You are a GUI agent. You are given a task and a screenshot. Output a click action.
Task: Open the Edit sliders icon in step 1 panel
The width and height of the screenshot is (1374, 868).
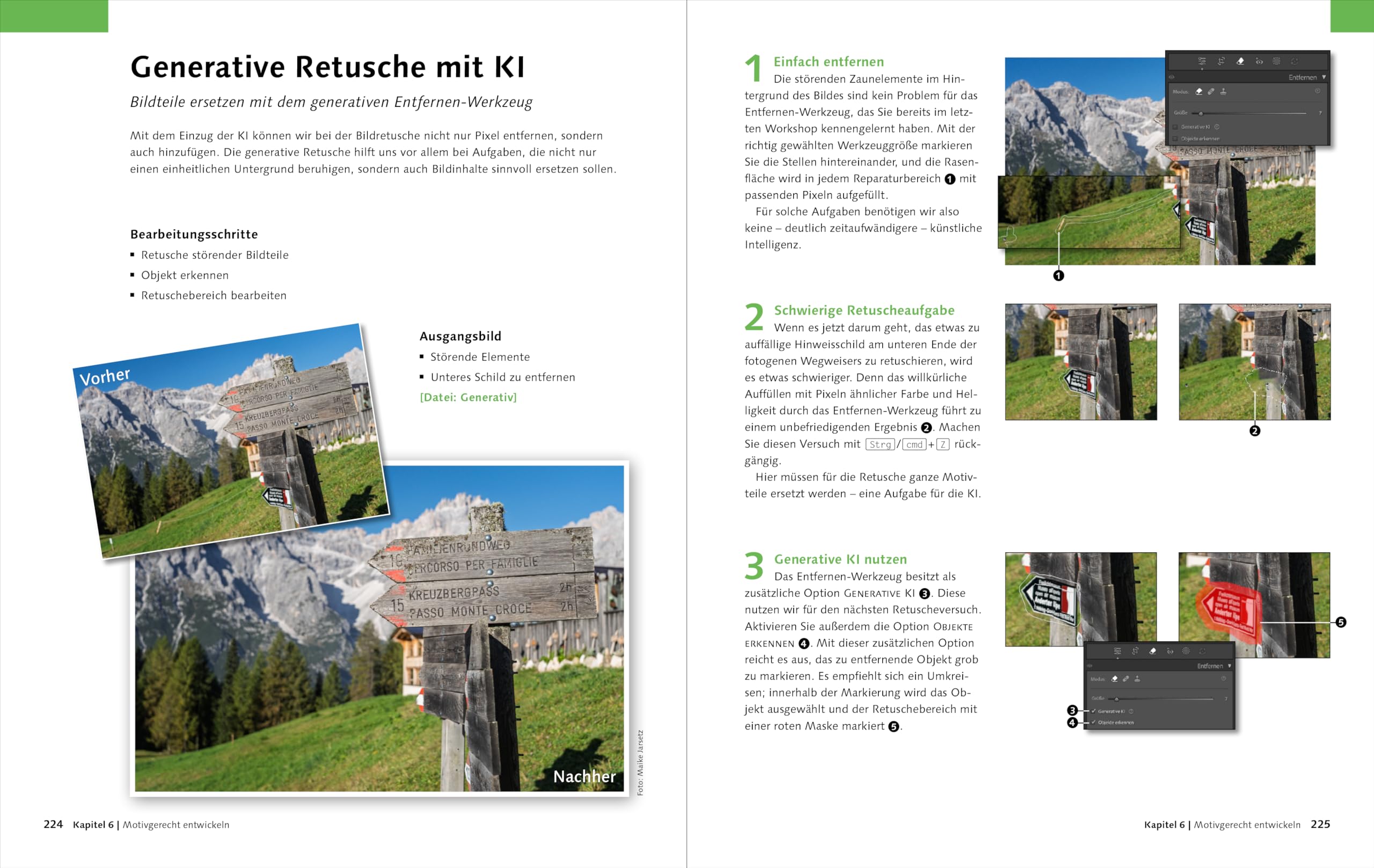click(1202, 61)
